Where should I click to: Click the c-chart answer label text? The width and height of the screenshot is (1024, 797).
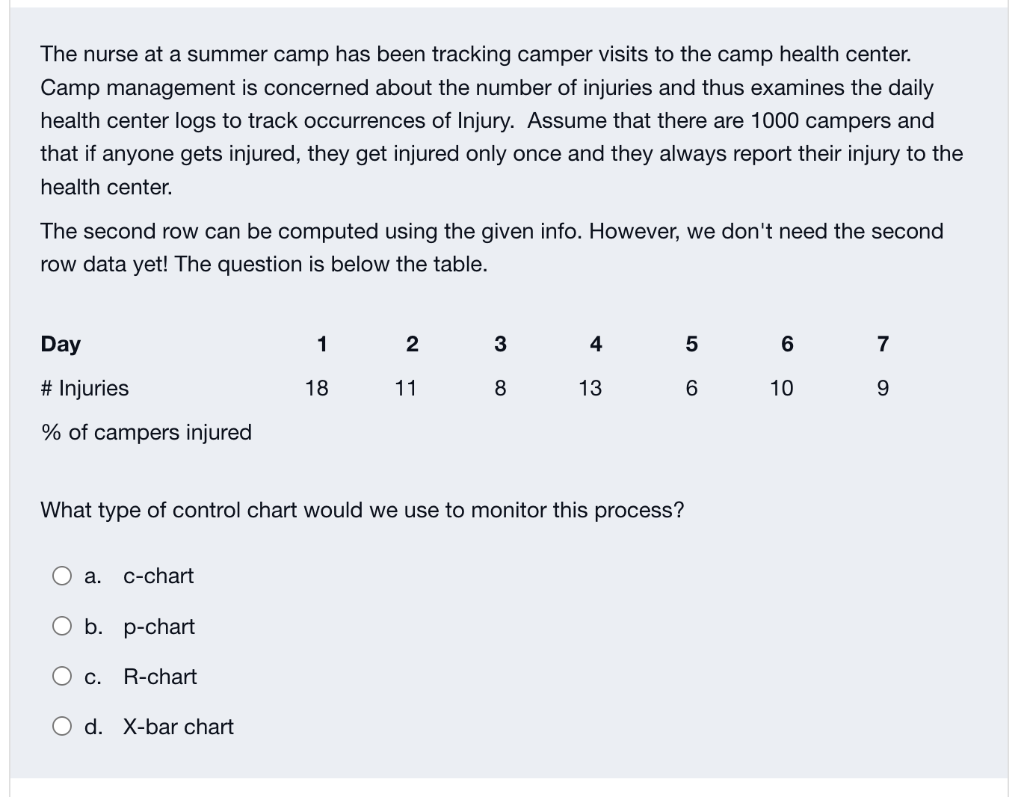pos(158,576)
